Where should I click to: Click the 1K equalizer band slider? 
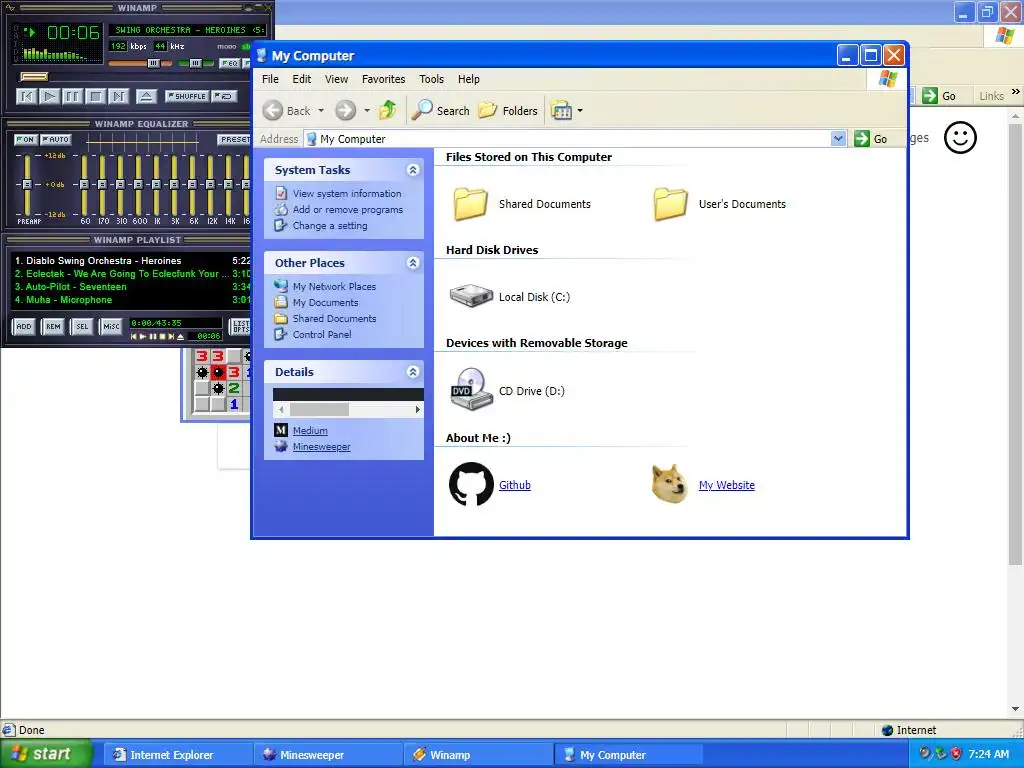coord(156,185)
